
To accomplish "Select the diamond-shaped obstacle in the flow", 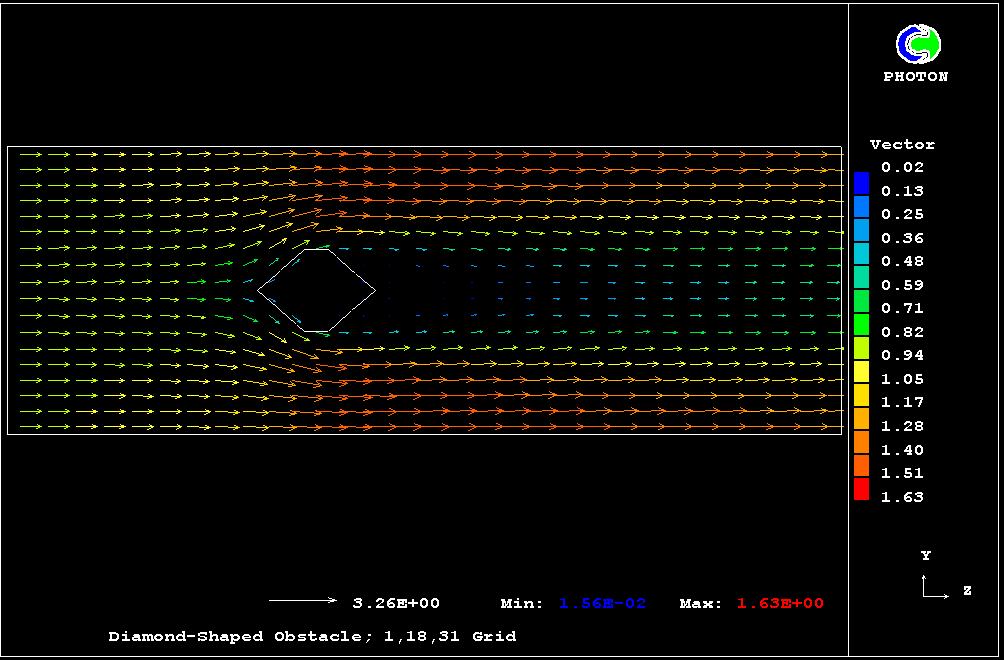I will coord(317,290).
